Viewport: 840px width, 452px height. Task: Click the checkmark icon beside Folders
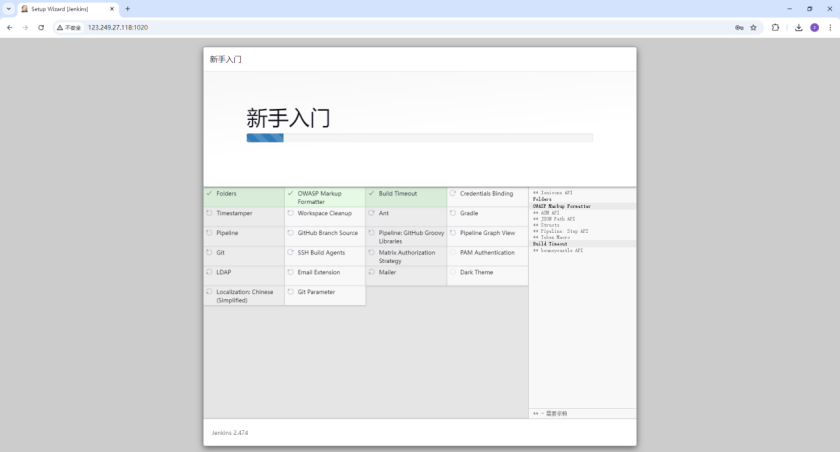[209, 193]
